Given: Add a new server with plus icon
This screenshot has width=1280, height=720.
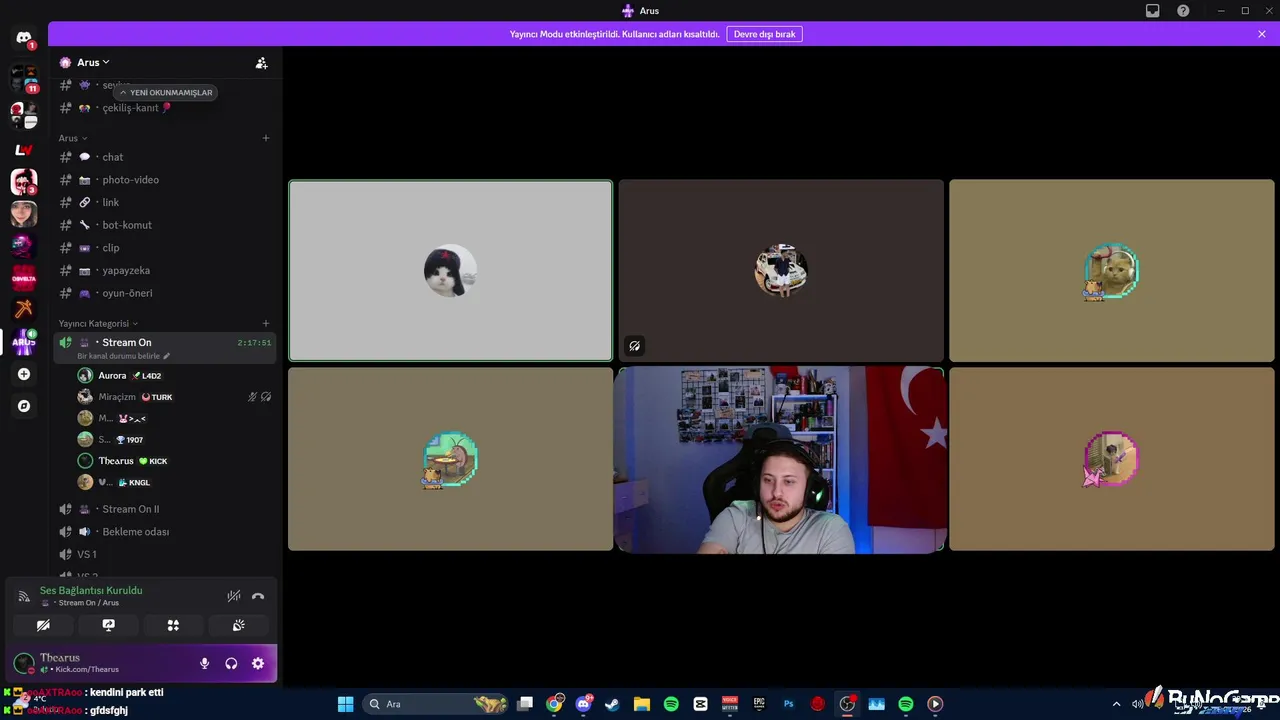Looking at the screenshot, I should tap(24, 374).
